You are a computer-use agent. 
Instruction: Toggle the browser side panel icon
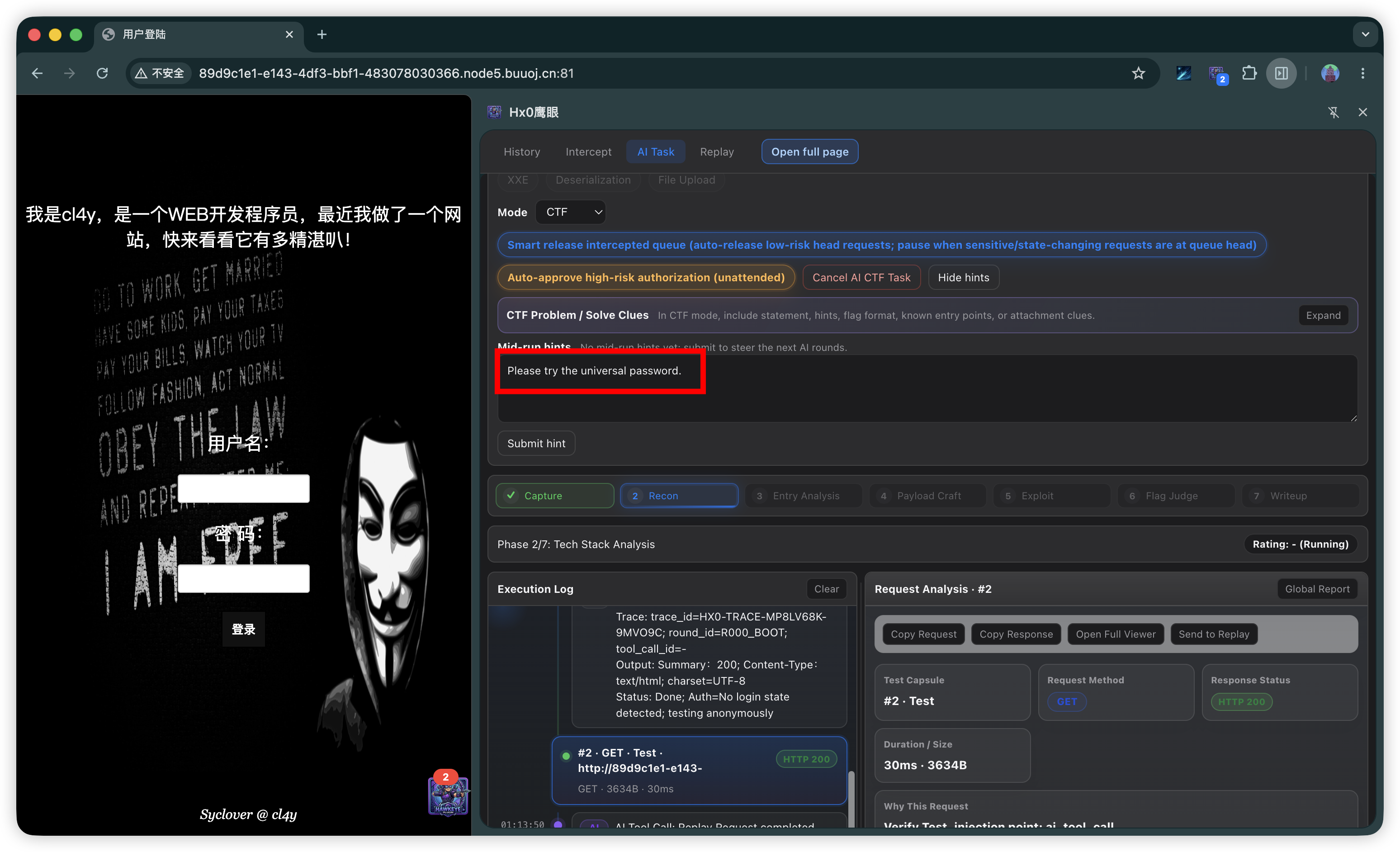(1281, 73)
